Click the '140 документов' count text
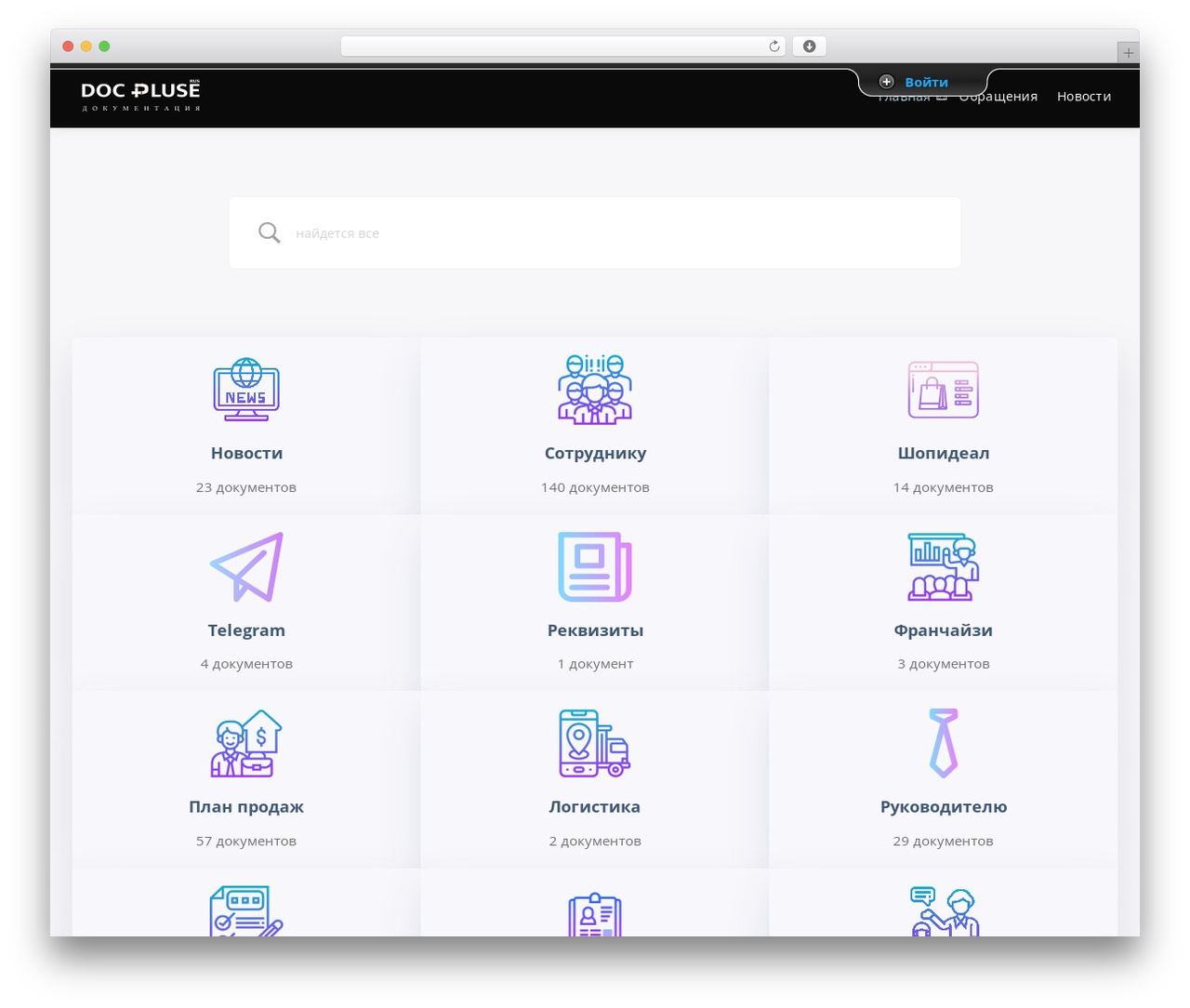Viewport: 1190px width, 1008px height. [595, 487]
